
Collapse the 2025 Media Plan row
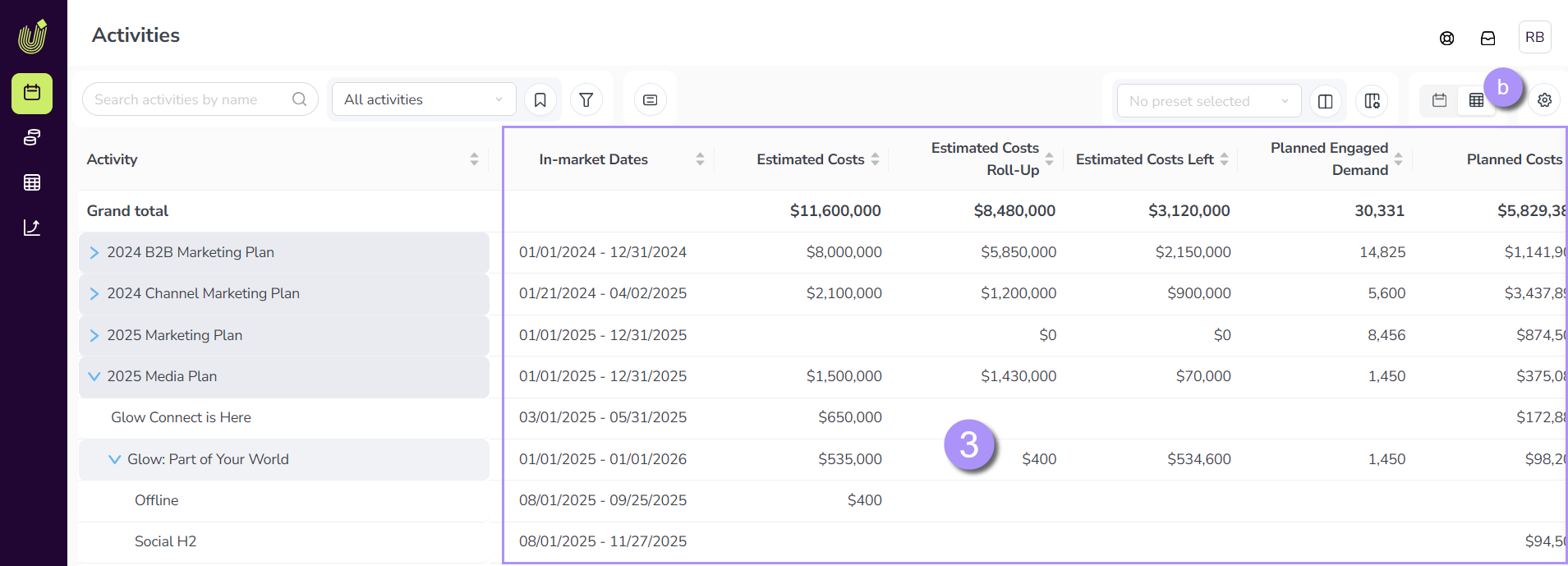94,376
